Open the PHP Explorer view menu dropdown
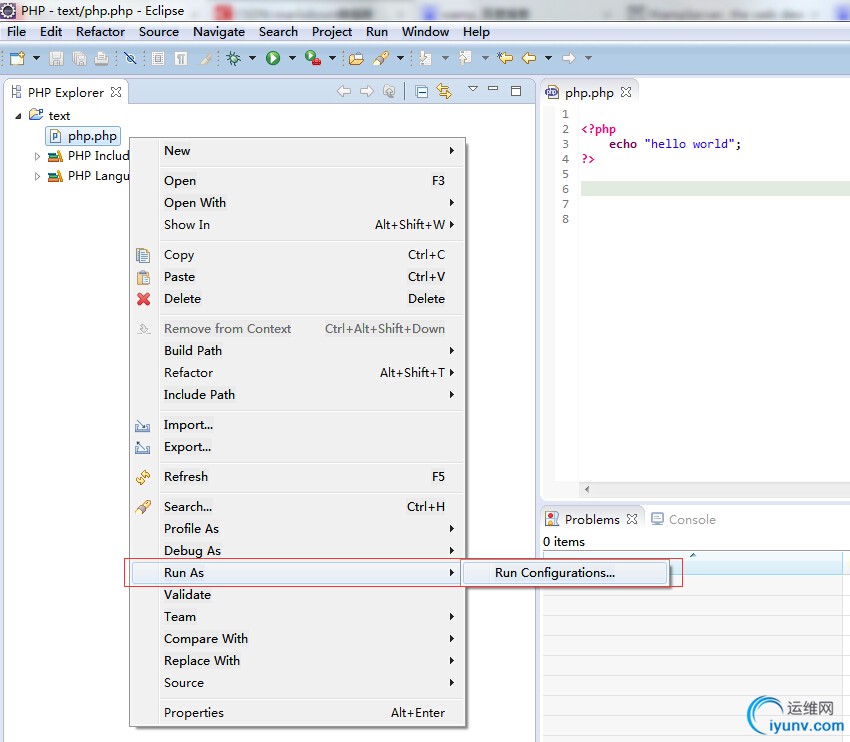 (x=473, y=90)
